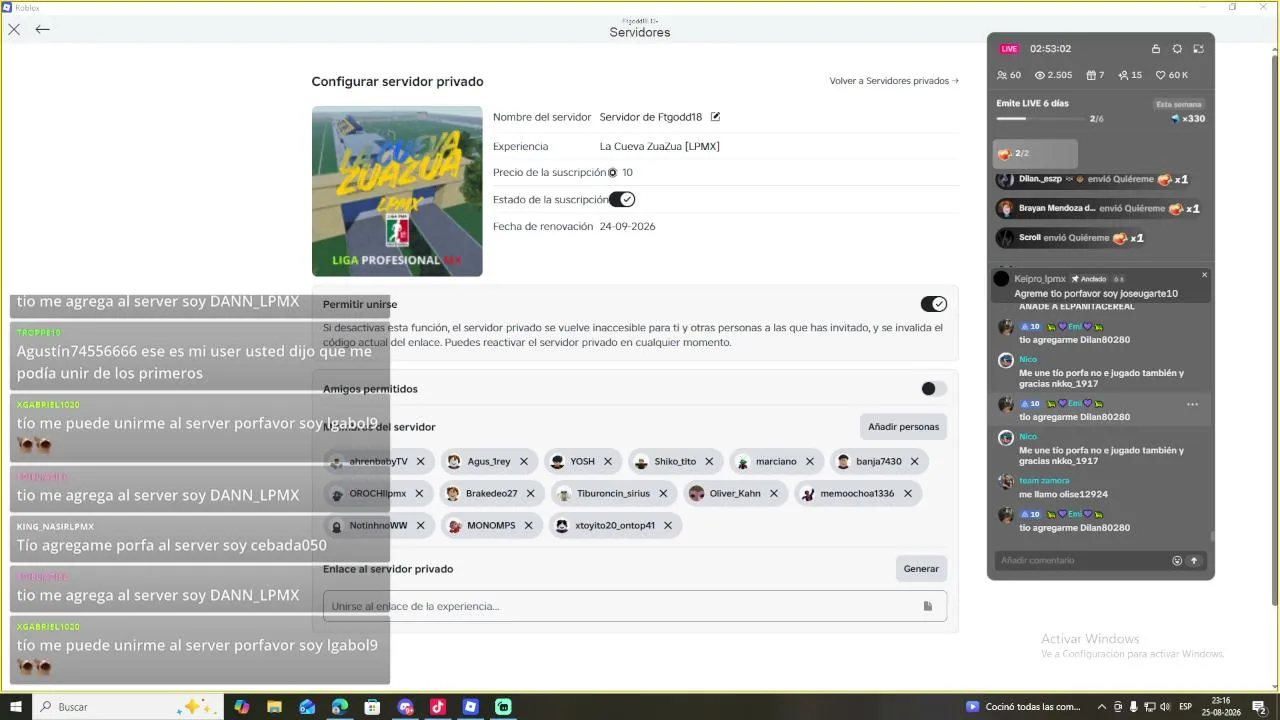Screen dimensions: 1280x720
Task: Open the La Cueva ZuaZua server thumbnail
Action: point(397,191)
